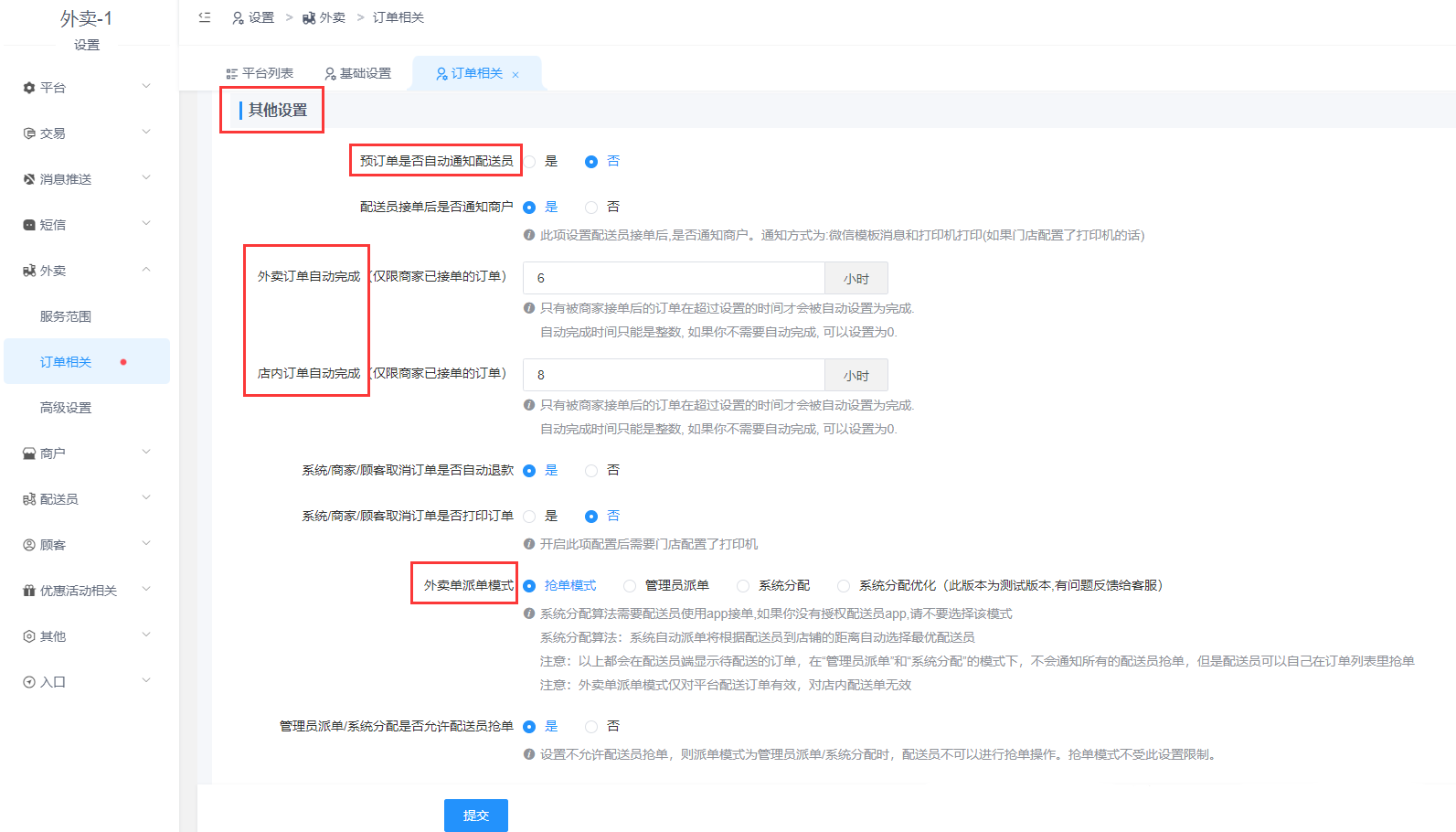This screenshot has width=1456, height=832.
Task: Click the 优惠活动相关 gift icon
Action: [x=29, y=591]
